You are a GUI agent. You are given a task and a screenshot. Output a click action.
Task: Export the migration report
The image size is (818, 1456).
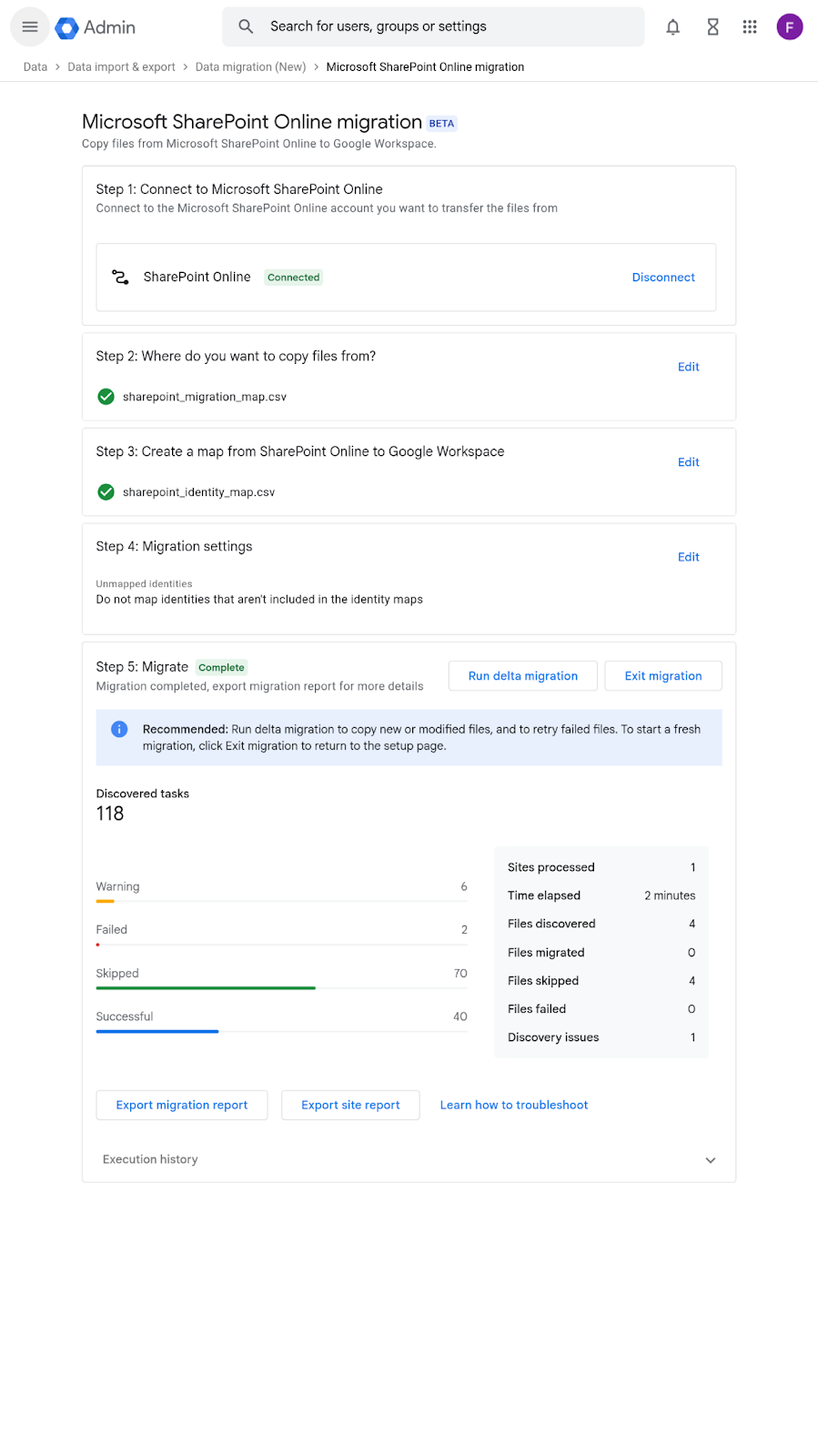click(182, 1105)
